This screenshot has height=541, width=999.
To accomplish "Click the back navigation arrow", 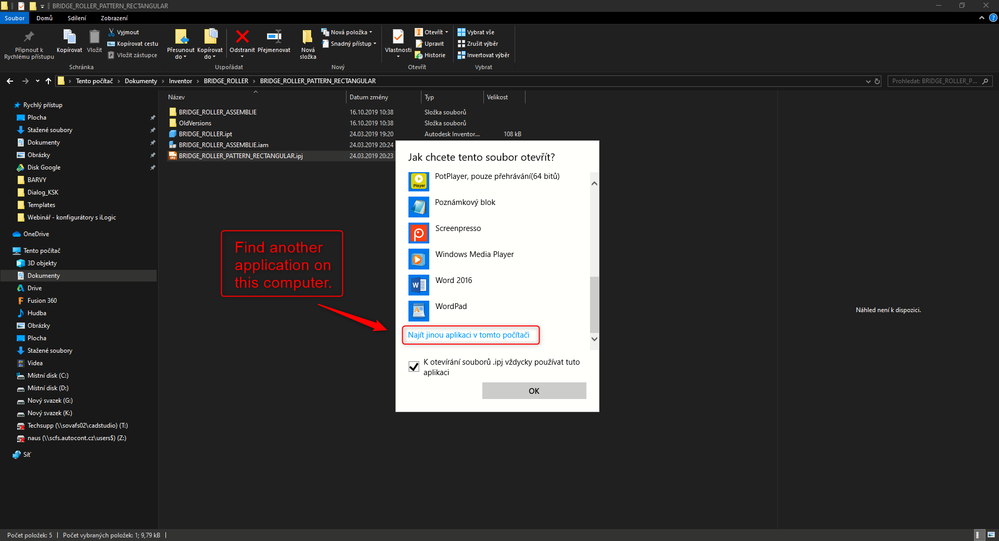I will pos(10,81).
